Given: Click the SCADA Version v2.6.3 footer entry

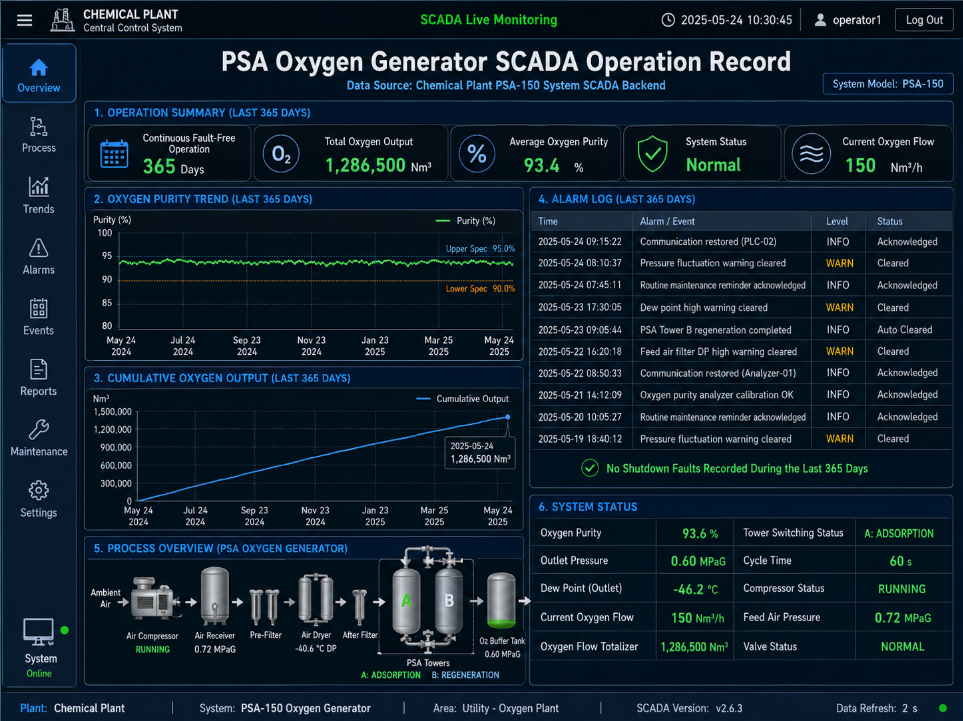Looking at the screenshot, I should point(689,708).
